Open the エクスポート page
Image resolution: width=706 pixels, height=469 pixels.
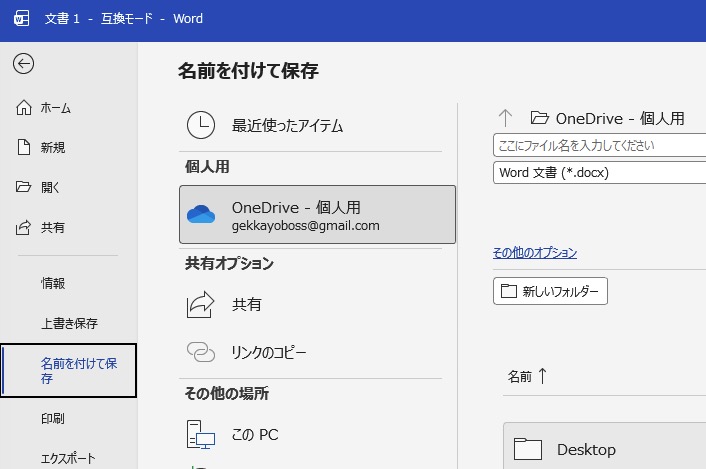click(68, 458)
